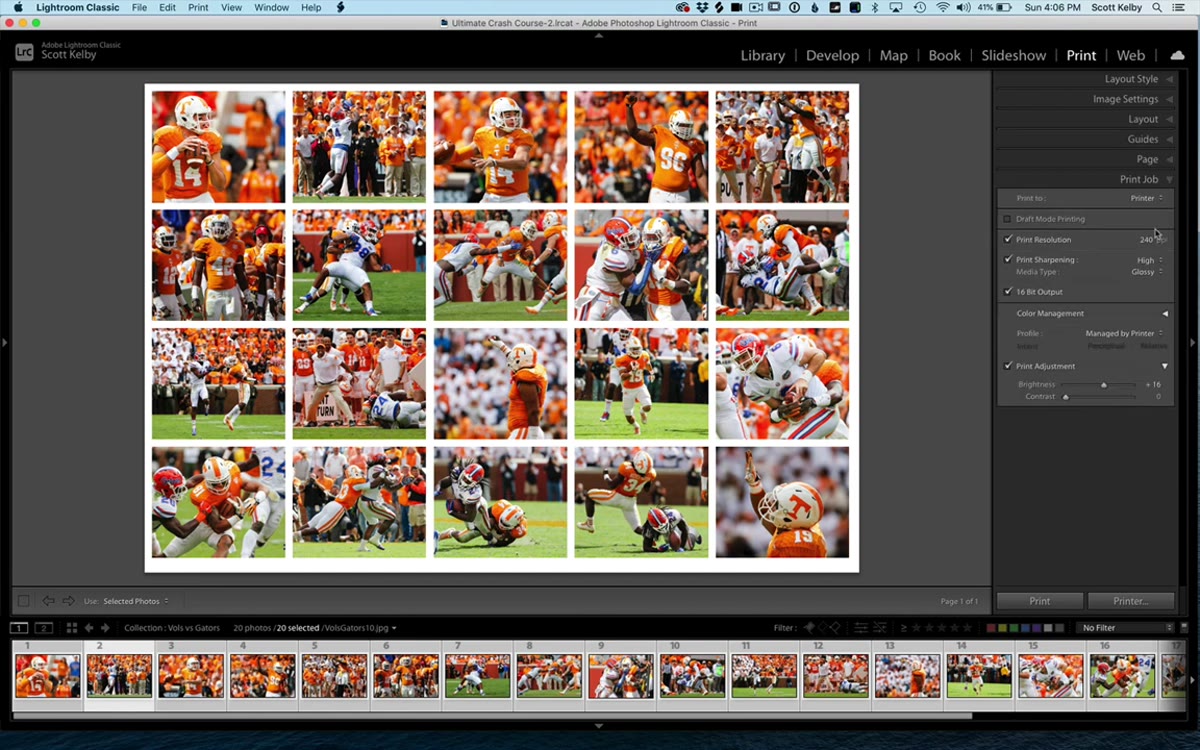Click the Printer... button
Viewport: 1200px width, 750px height.
point(1131,601)
